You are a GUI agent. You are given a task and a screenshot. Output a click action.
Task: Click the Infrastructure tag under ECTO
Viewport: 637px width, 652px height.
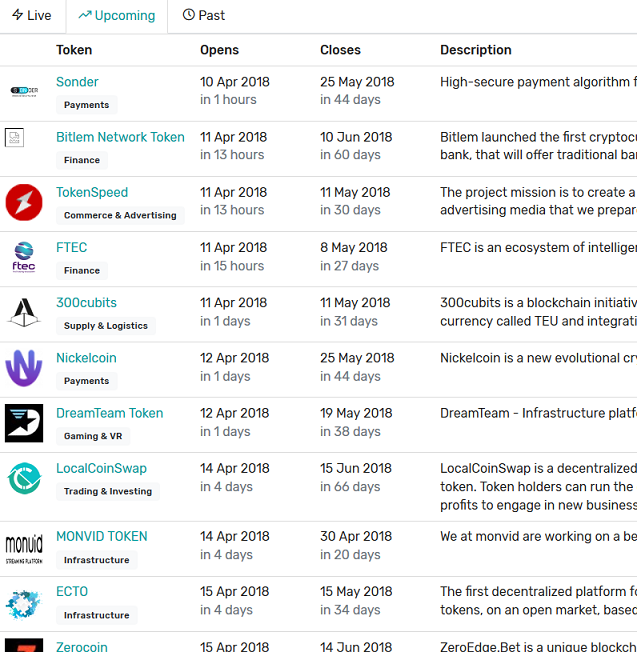[x=96, y=615]
